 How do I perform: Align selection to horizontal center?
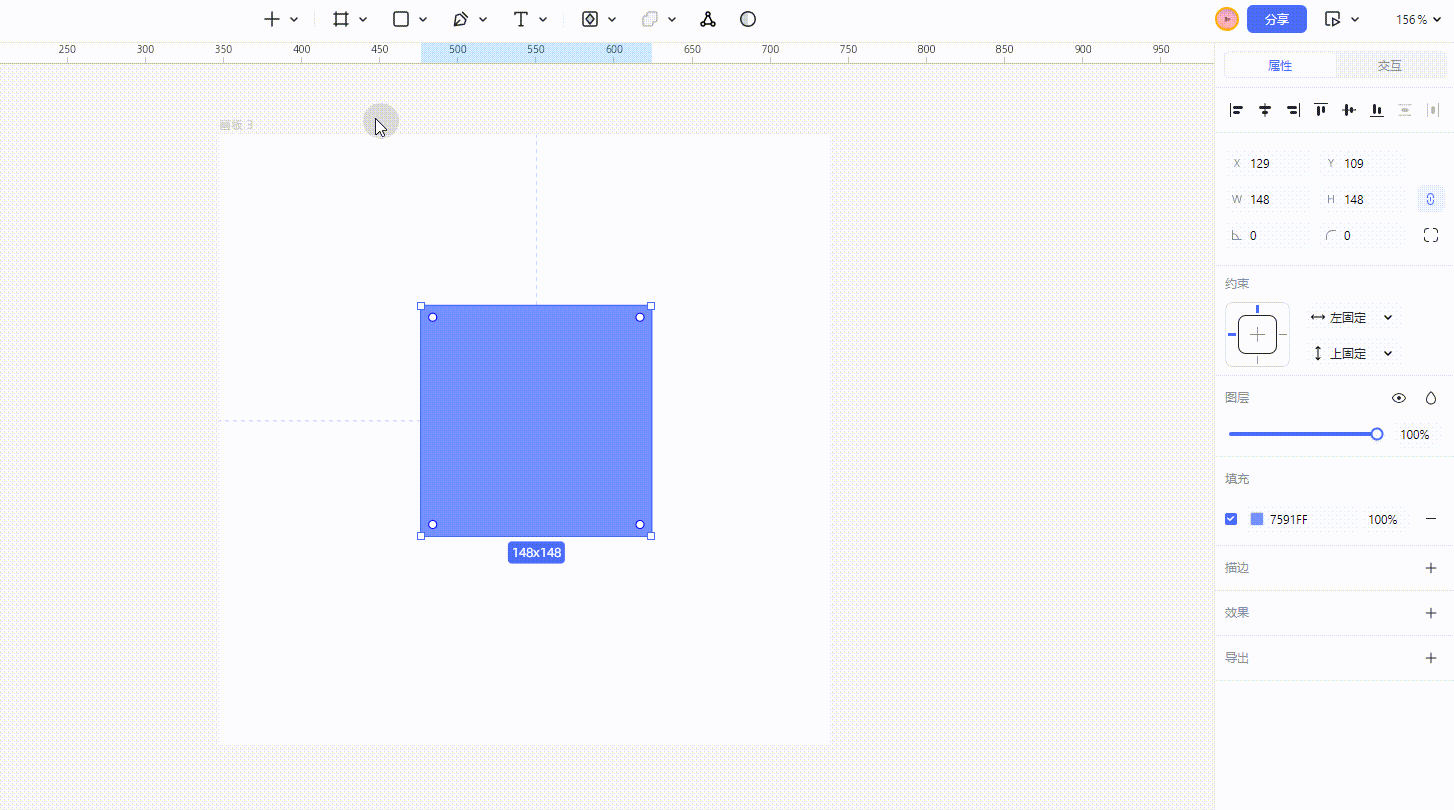(1265, 110)
